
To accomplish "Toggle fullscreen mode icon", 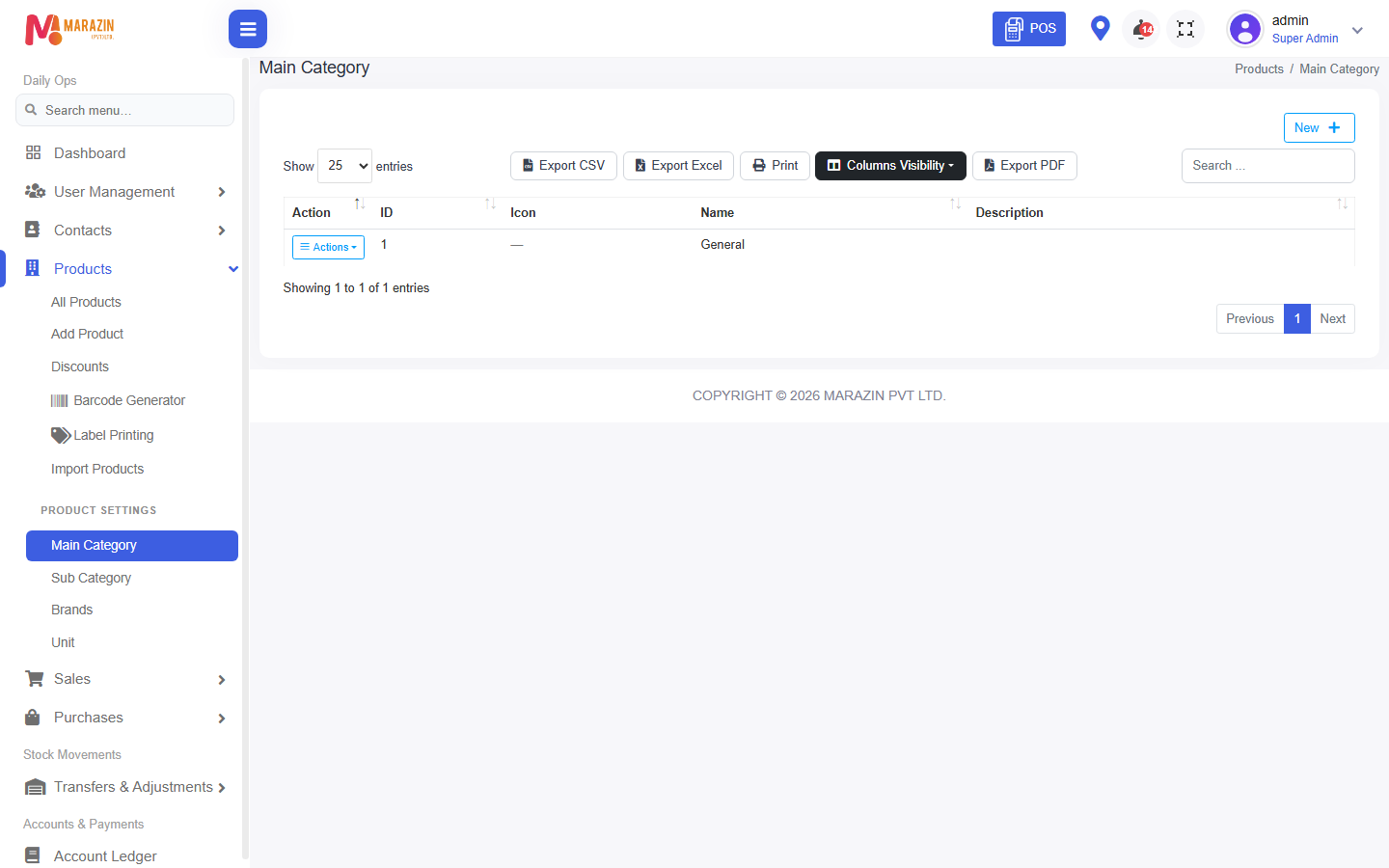I will [x=1185, y=29].
